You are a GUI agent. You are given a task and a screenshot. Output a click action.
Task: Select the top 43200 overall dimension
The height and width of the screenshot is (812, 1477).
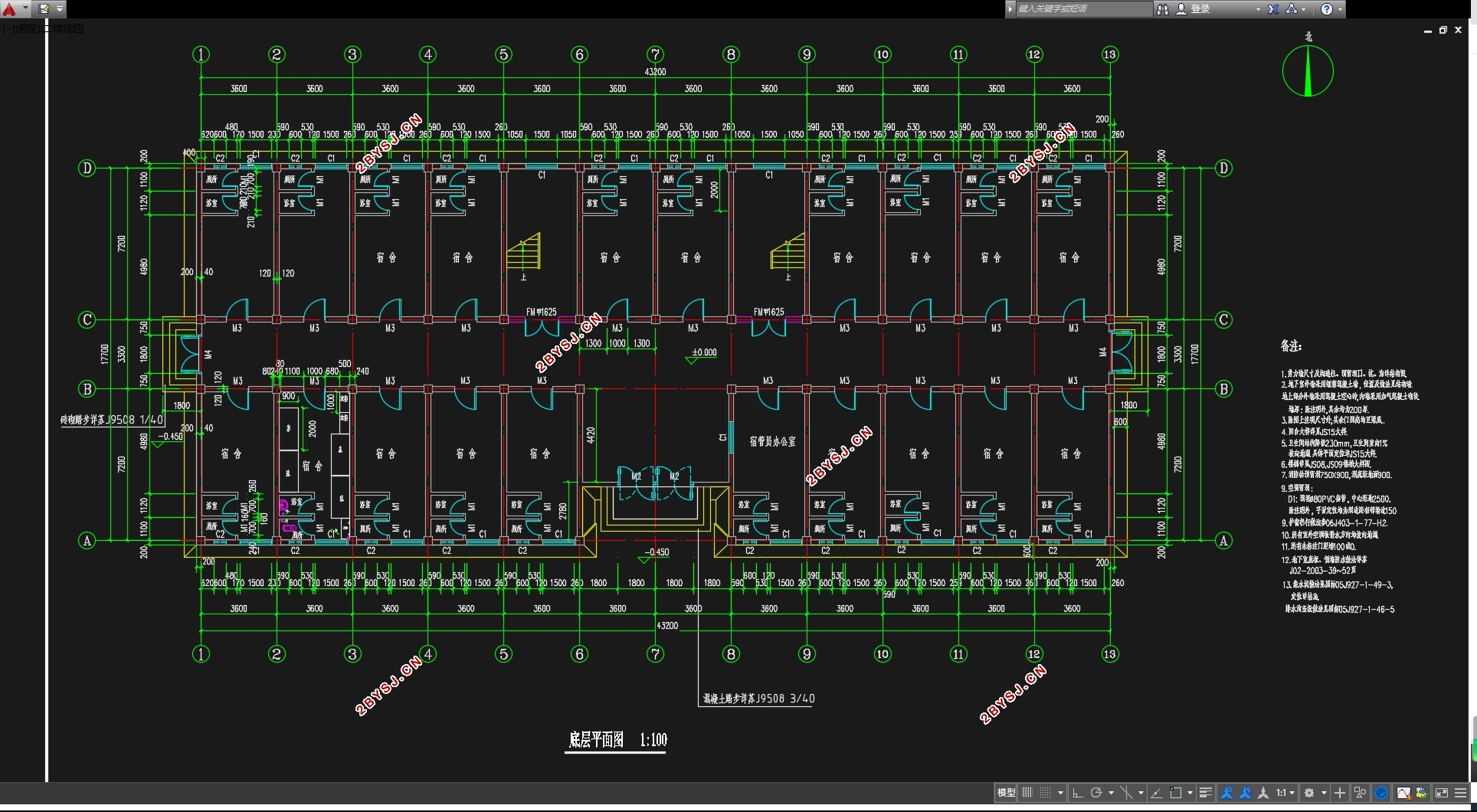pyautogui.click(x=655, y=72)
